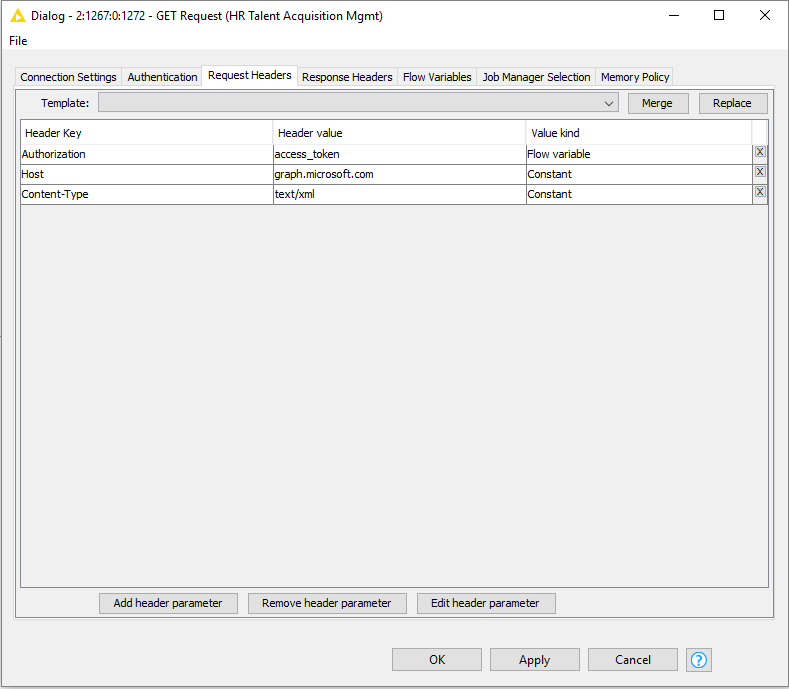Confirm with the OK button

point(437,659)
